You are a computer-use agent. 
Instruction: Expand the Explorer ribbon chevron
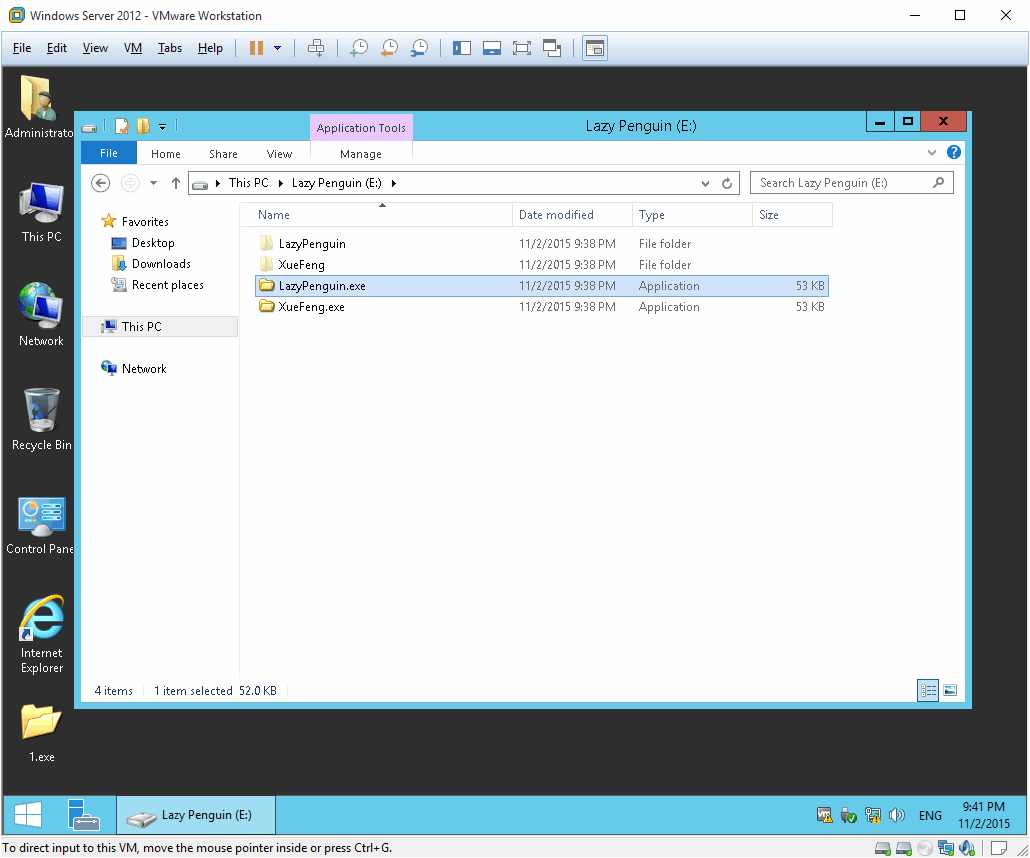931,152
